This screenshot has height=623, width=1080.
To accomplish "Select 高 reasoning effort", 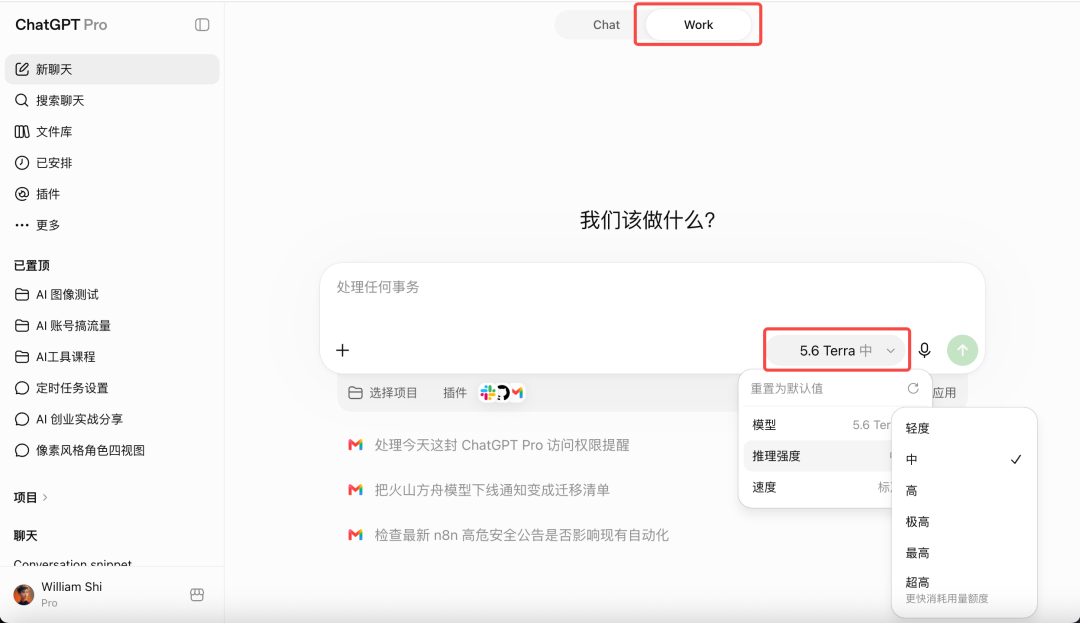I will [964, 491].
